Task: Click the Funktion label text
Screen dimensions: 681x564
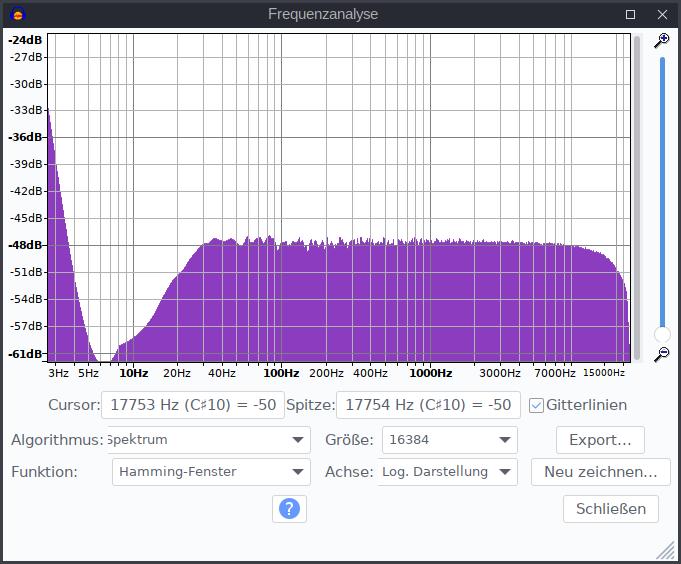Action: tap(44, 472)
